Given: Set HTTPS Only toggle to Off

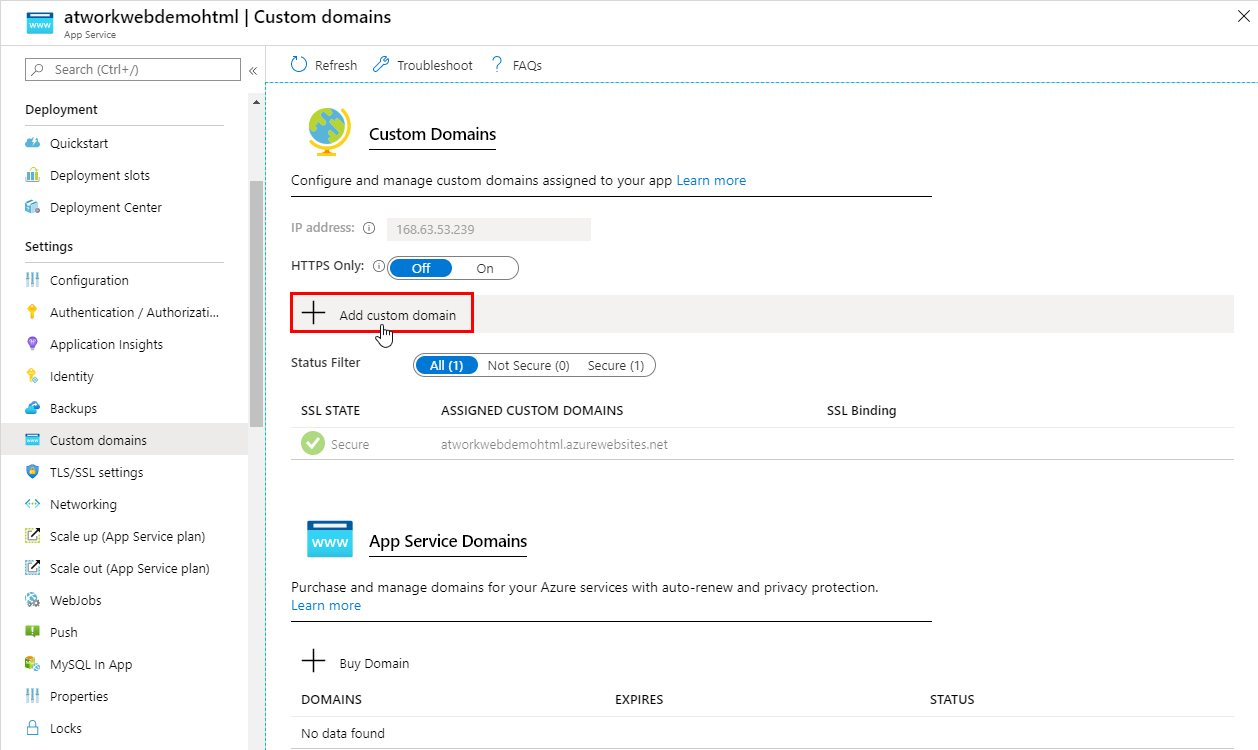Looking at the screenshot, I should click(421, 268).
